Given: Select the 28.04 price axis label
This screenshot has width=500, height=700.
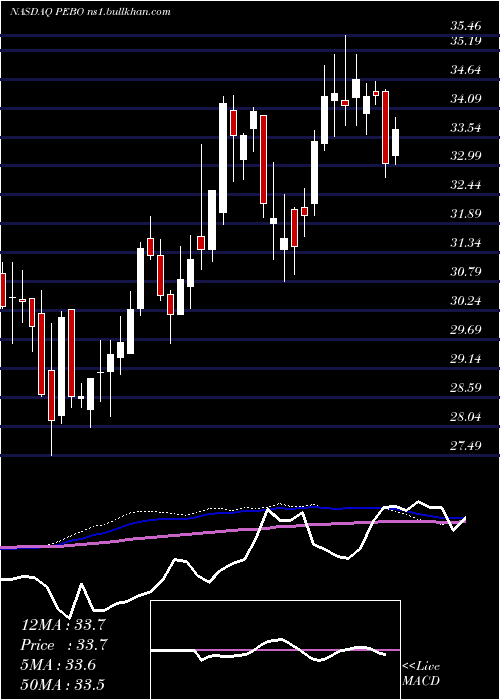Looking at the screenshot, I should (x=466, y=417).
